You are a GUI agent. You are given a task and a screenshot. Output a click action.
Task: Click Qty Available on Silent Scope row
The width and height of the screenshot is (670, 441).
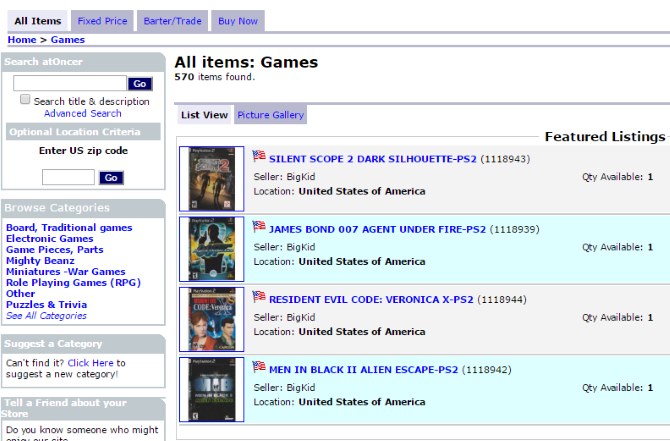617,177
